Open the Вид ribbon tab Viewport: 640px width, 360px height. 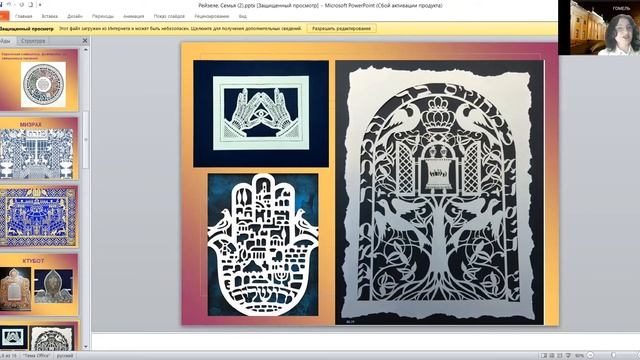[x=242, y=16]
